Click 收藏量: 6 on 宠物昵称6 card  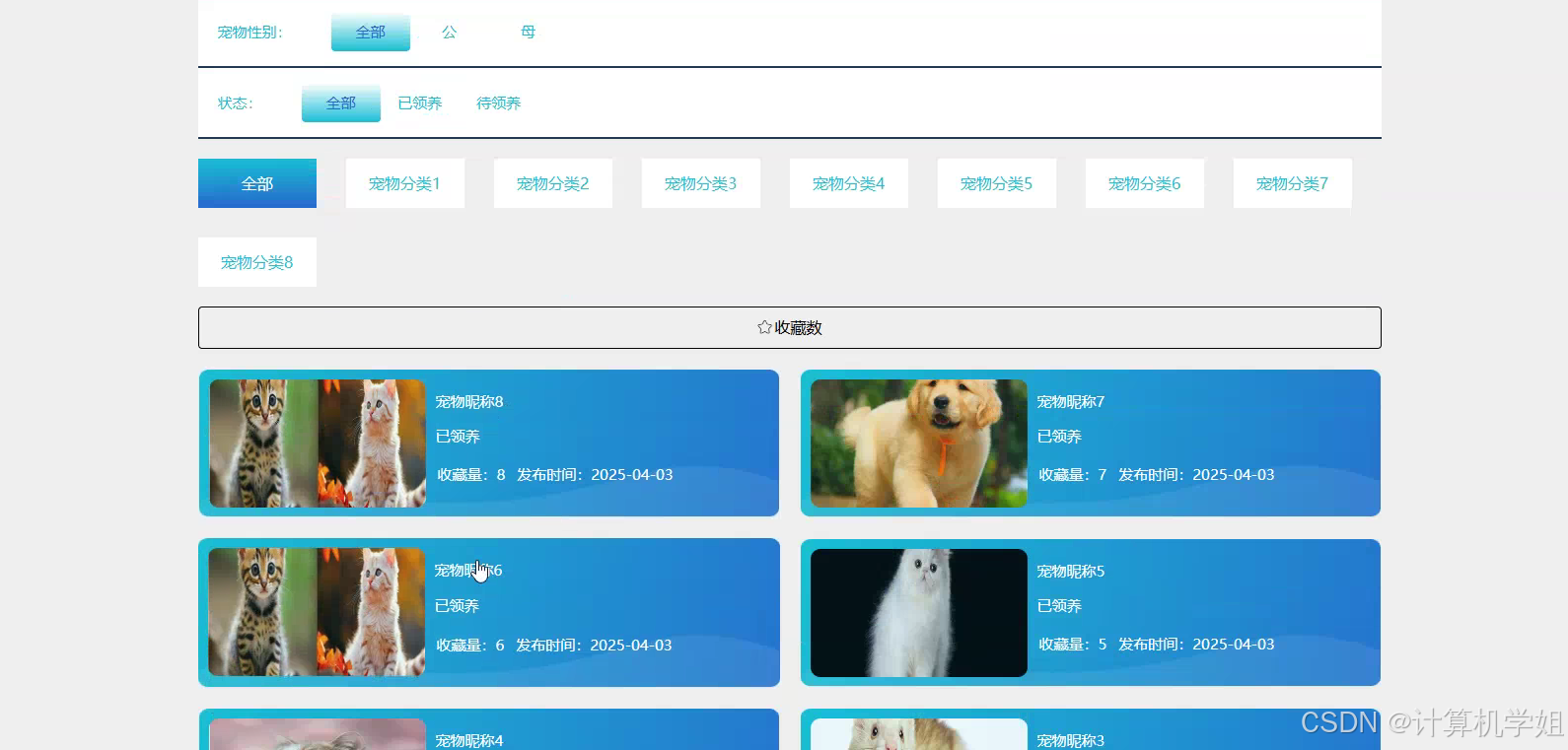point(470,646)
